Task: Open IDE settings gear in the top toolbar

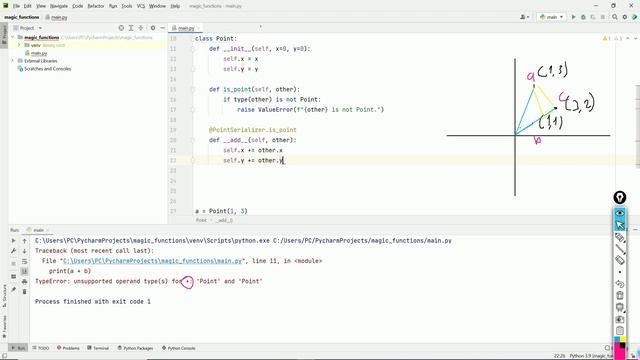Action: click(624, 17)
